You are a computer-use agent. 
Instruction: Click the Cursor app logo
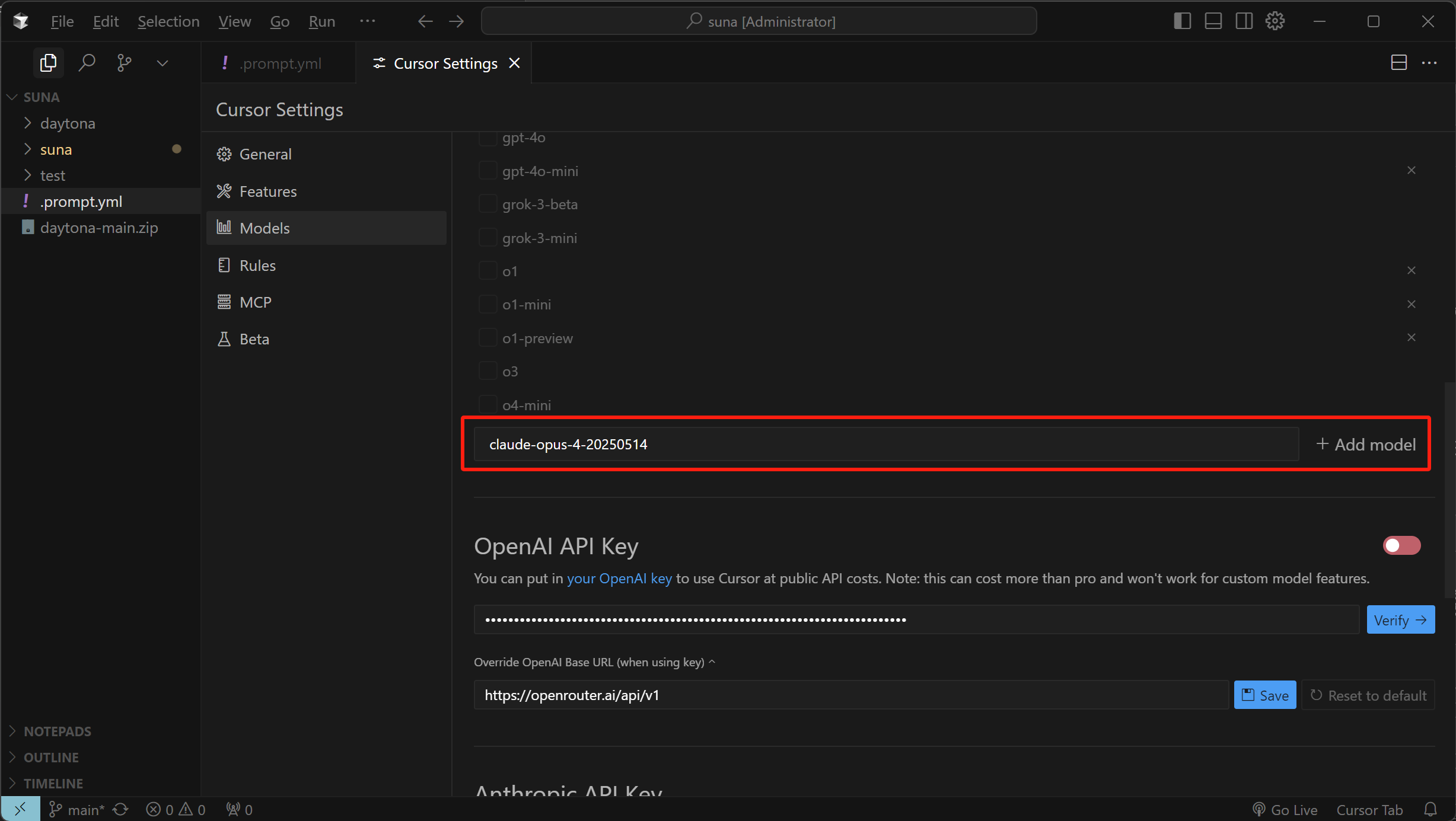21,21
